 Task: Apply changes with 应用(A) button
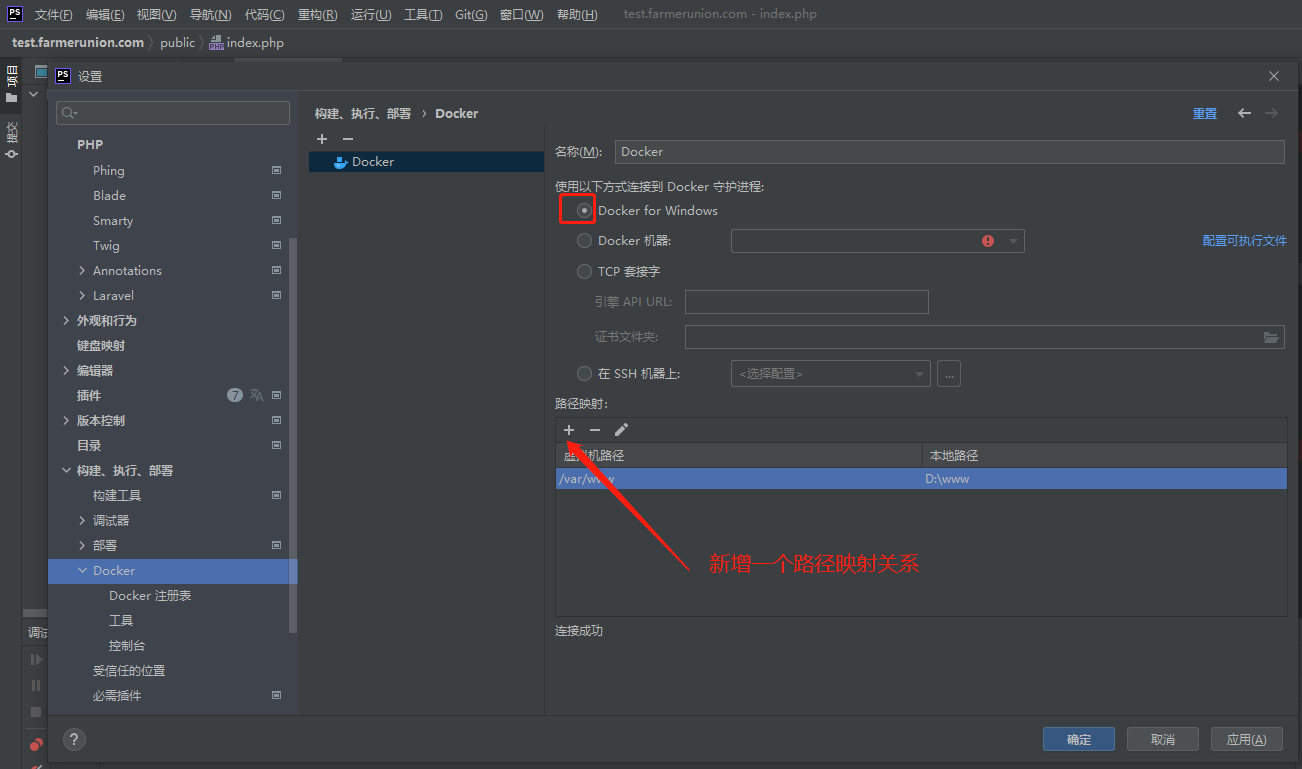[1247, 740]
